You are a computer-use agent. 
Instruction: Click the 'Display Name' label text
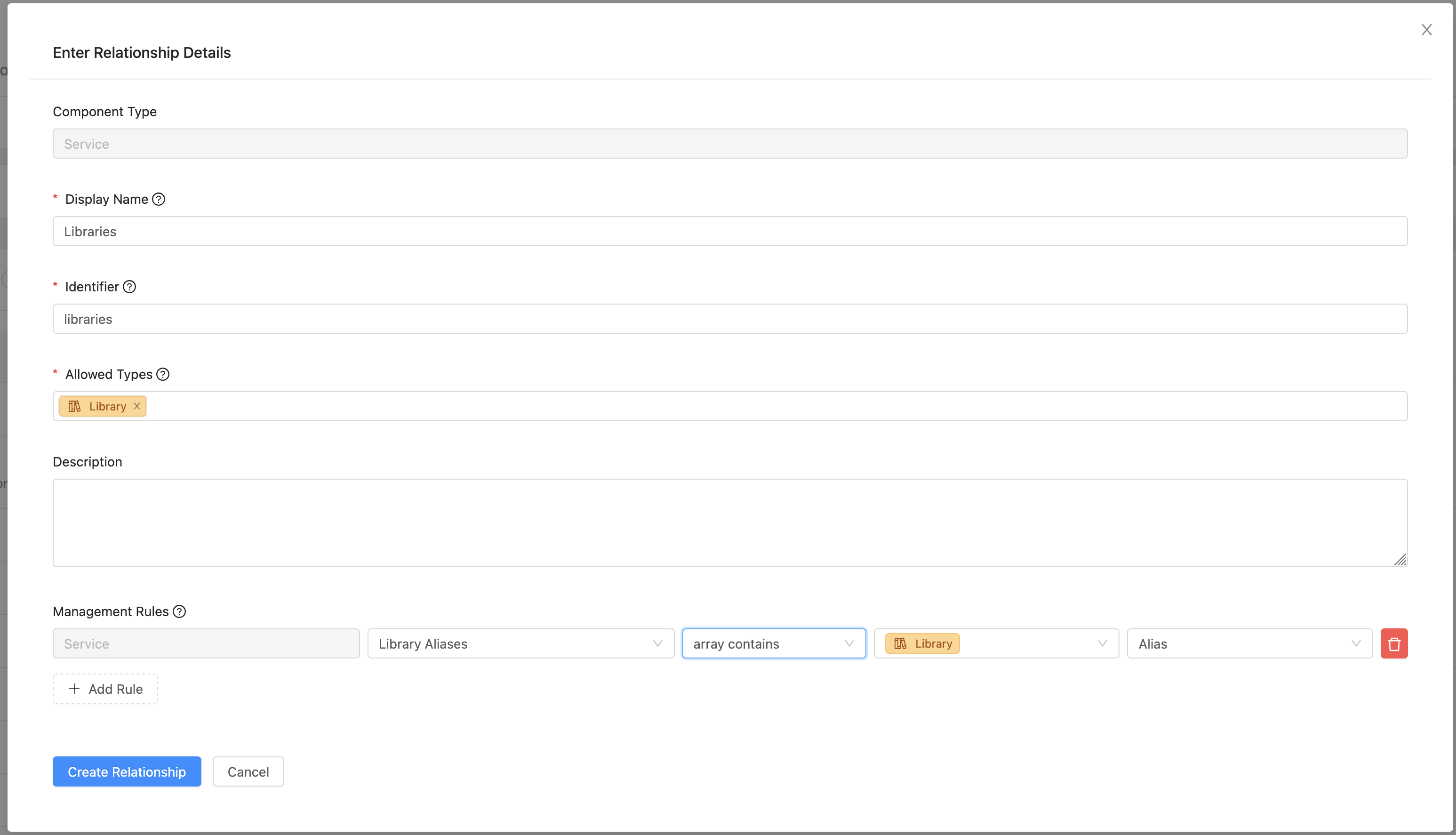(x=107, y=199)
